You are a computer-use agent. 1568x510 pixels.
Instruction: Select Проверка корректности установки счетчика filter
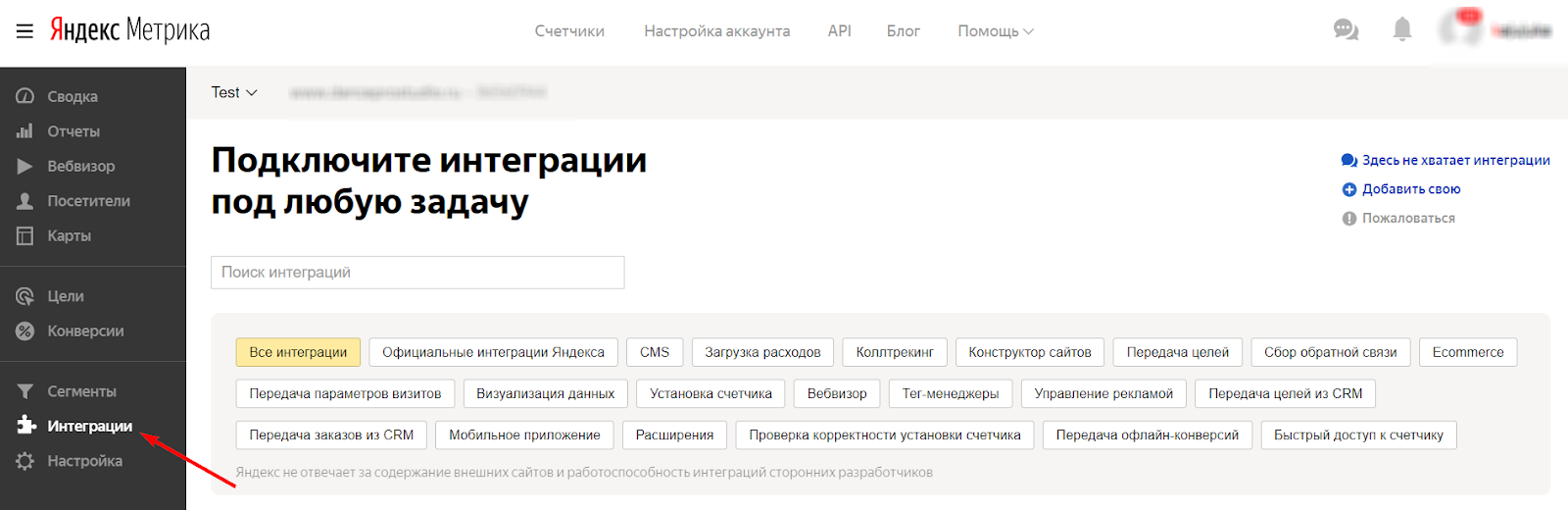tap(885, 434)
